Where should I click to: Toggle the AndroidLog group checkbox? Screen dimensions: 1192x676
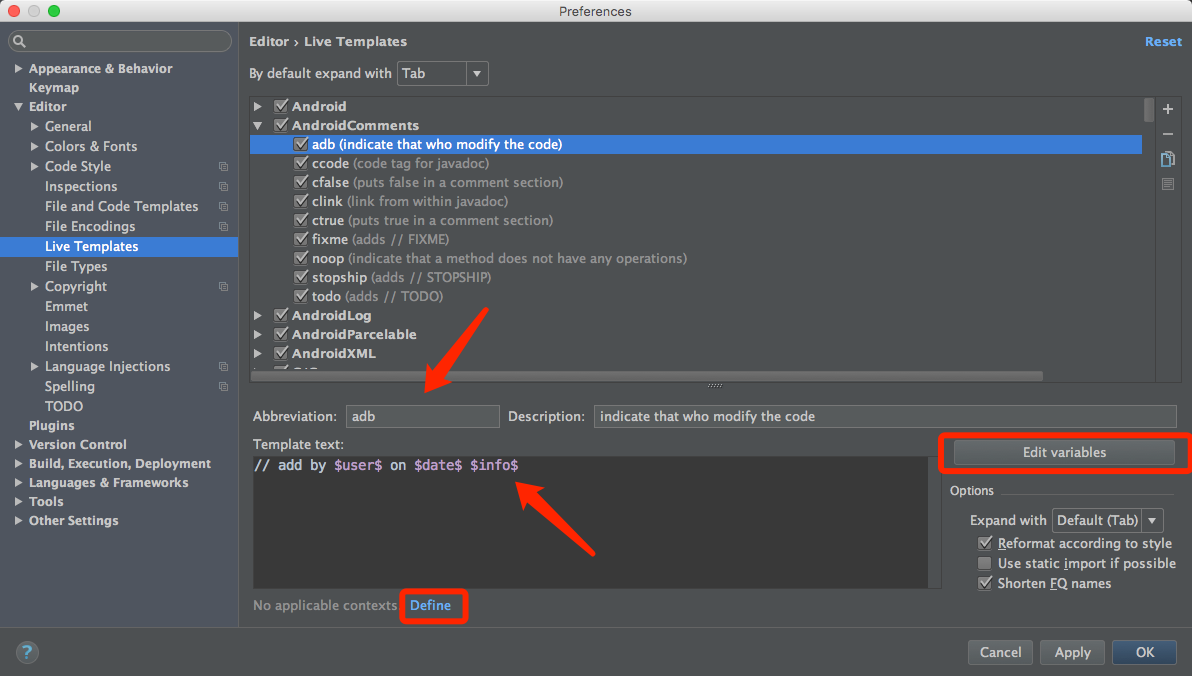tap(281, 316)
